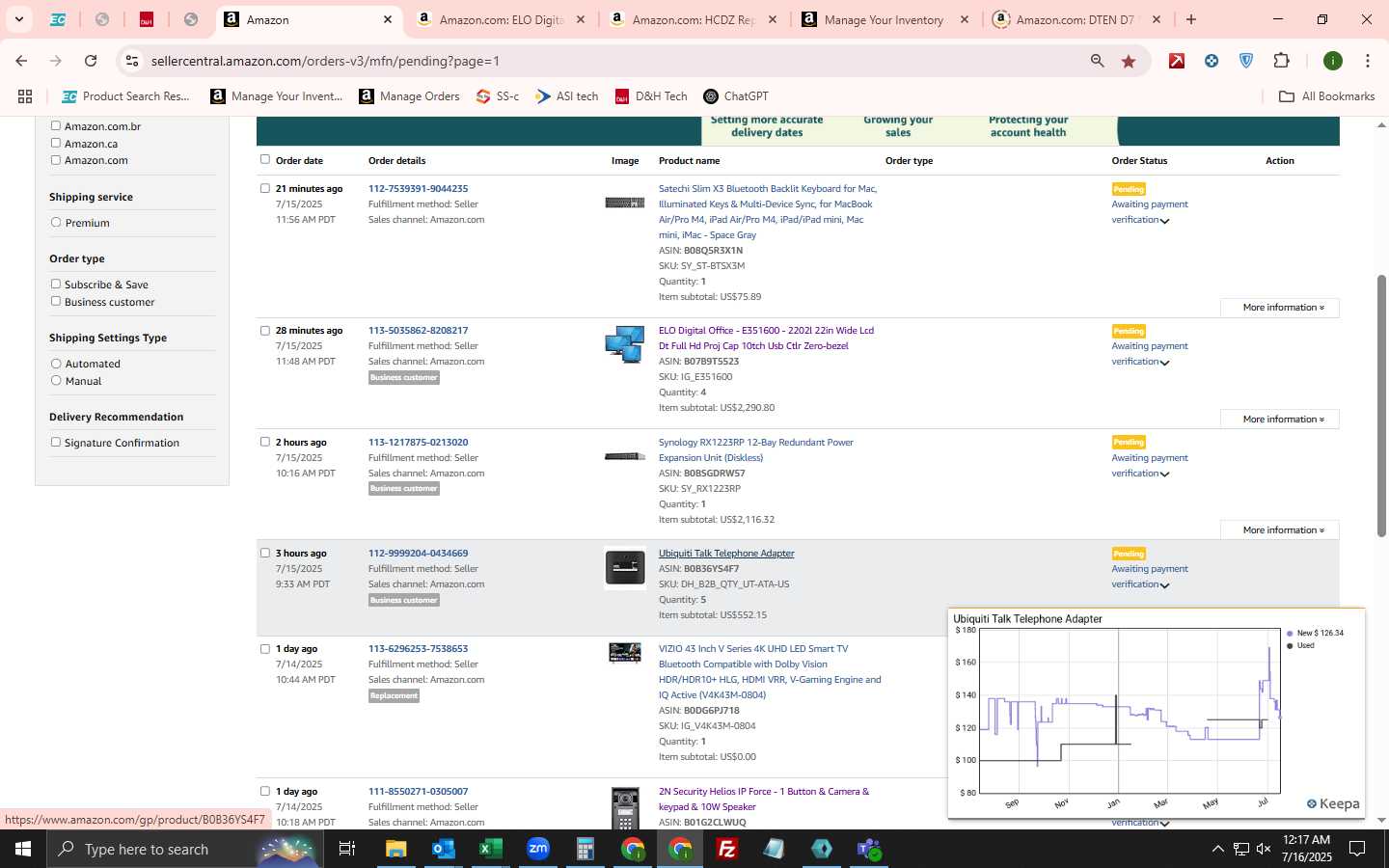Open the Extensions puzzle icon
1389x868 pixels.
pos(1281,61)
